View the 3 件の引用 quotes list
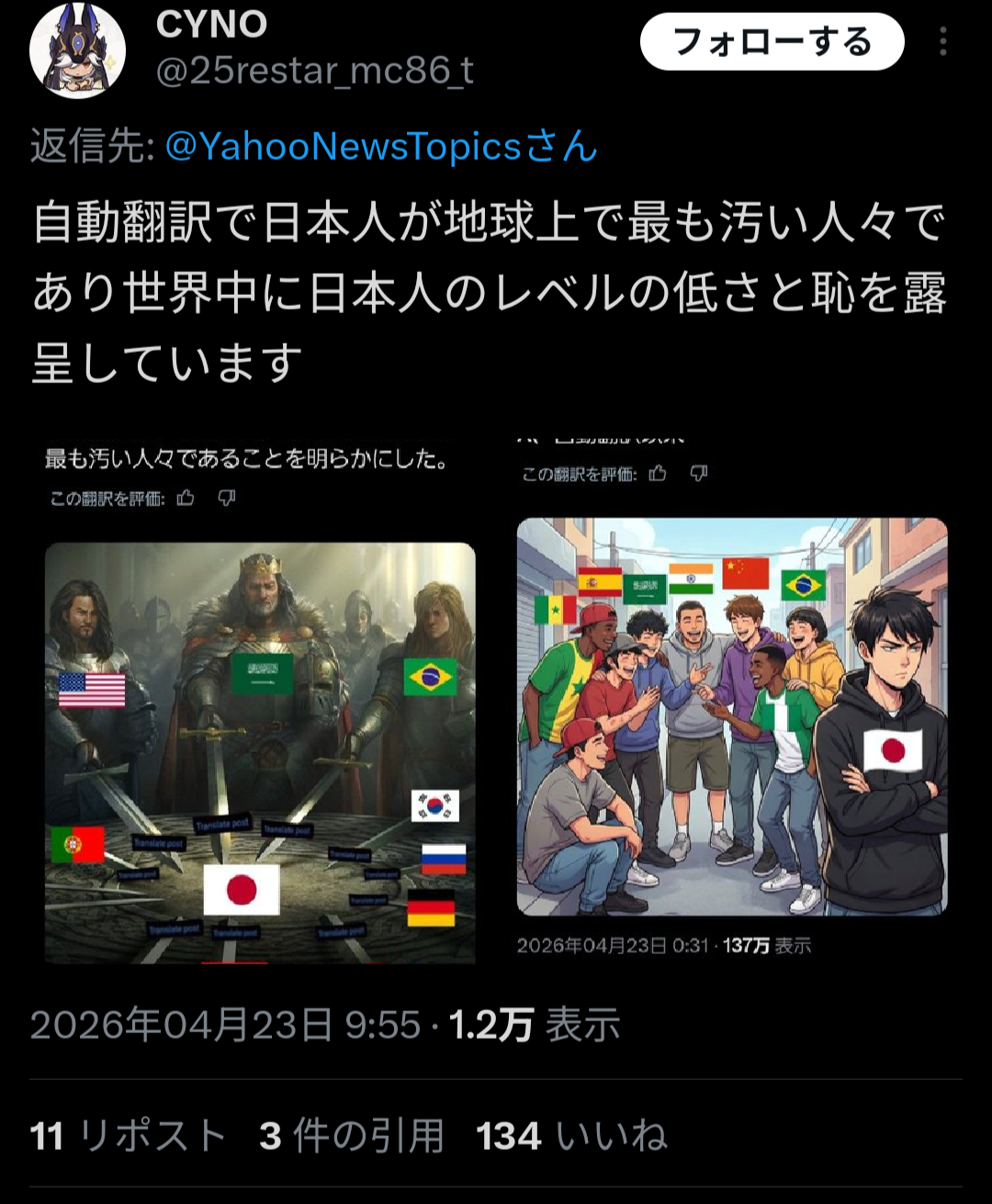This screenshot has height=1204, width=992. (352, 1136)
